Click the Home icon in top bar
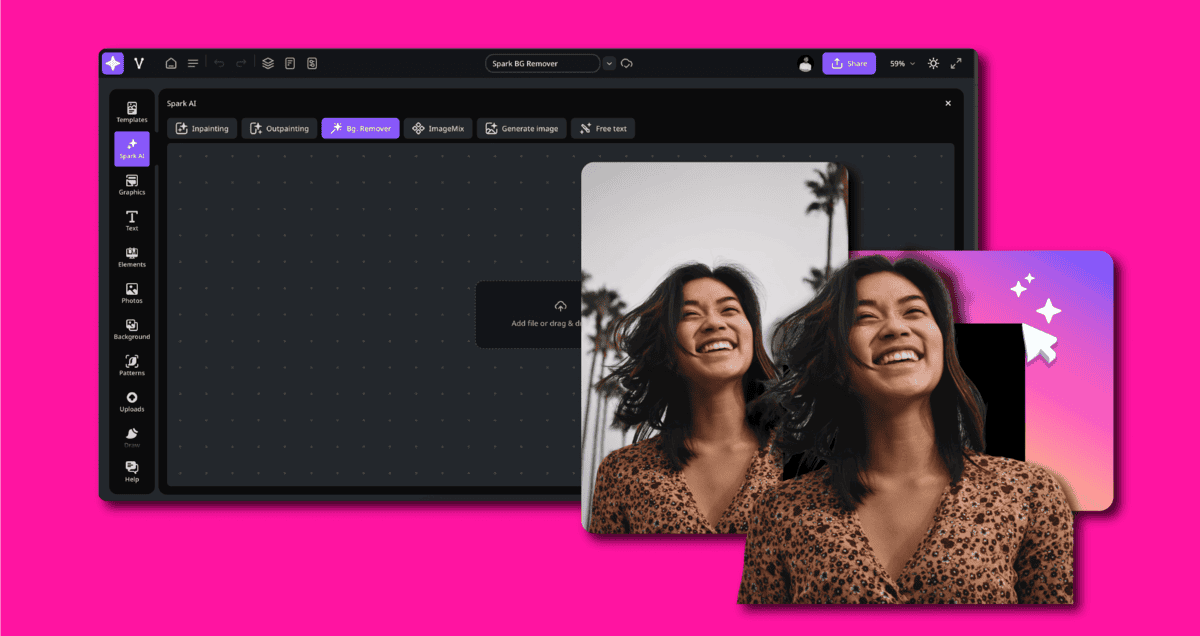 171,63
